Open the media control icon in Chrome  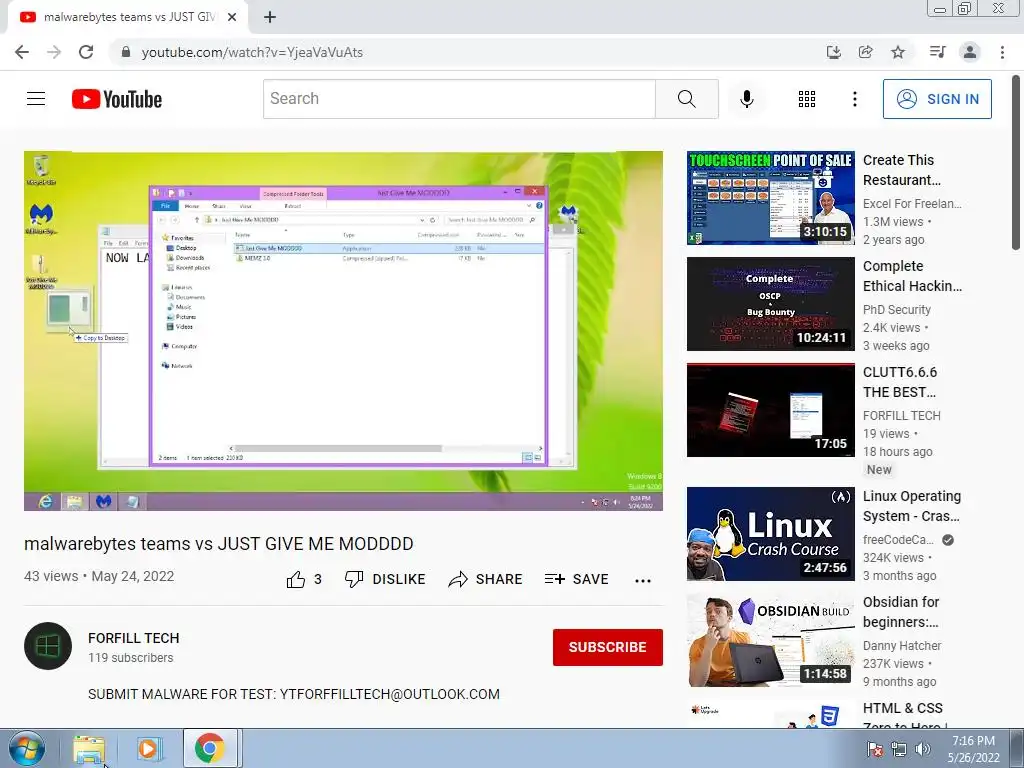(937, 52)
